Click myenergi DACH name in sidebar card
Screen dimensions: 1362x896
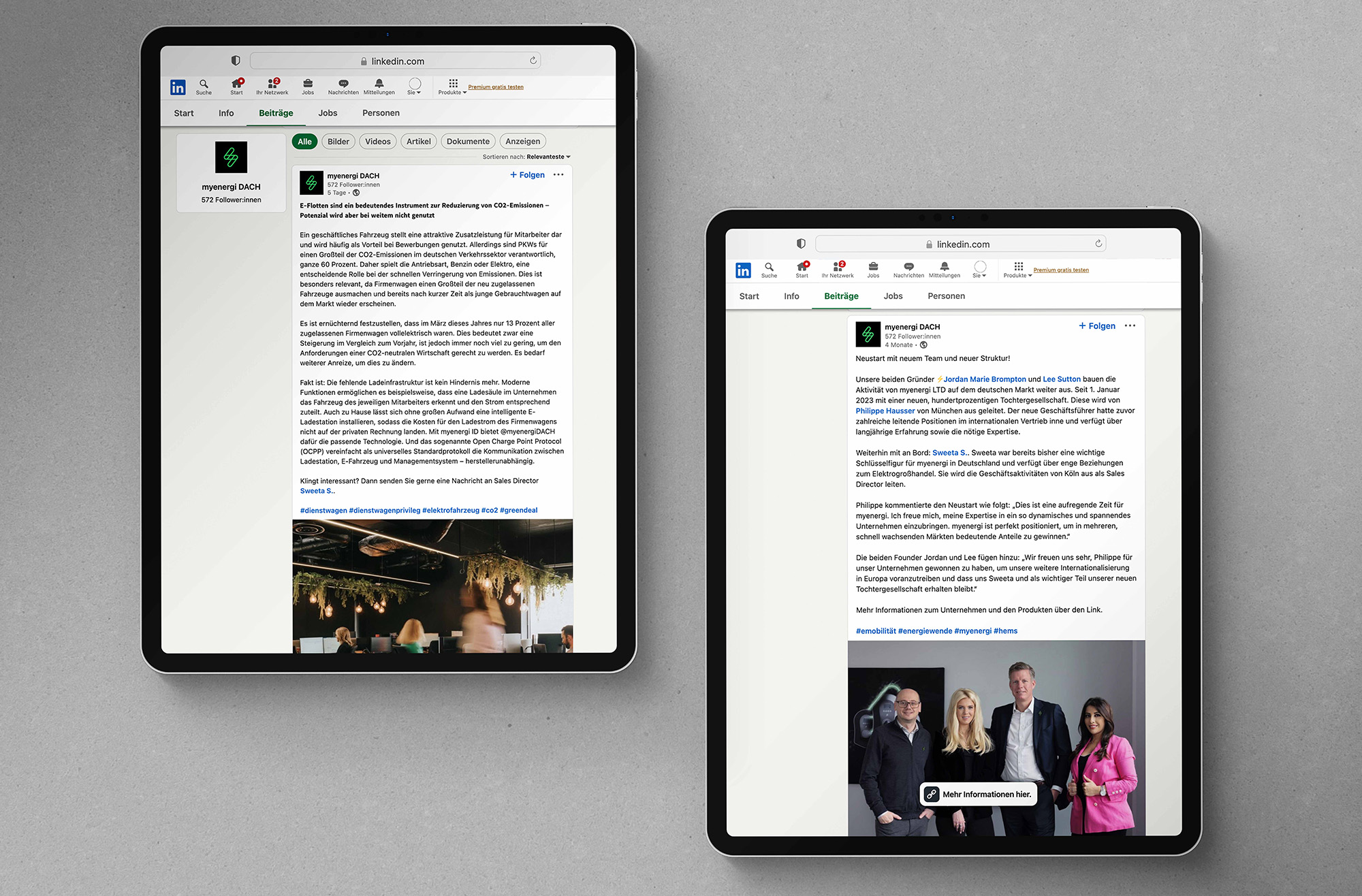pyautogui.click(x=231, y=187)
